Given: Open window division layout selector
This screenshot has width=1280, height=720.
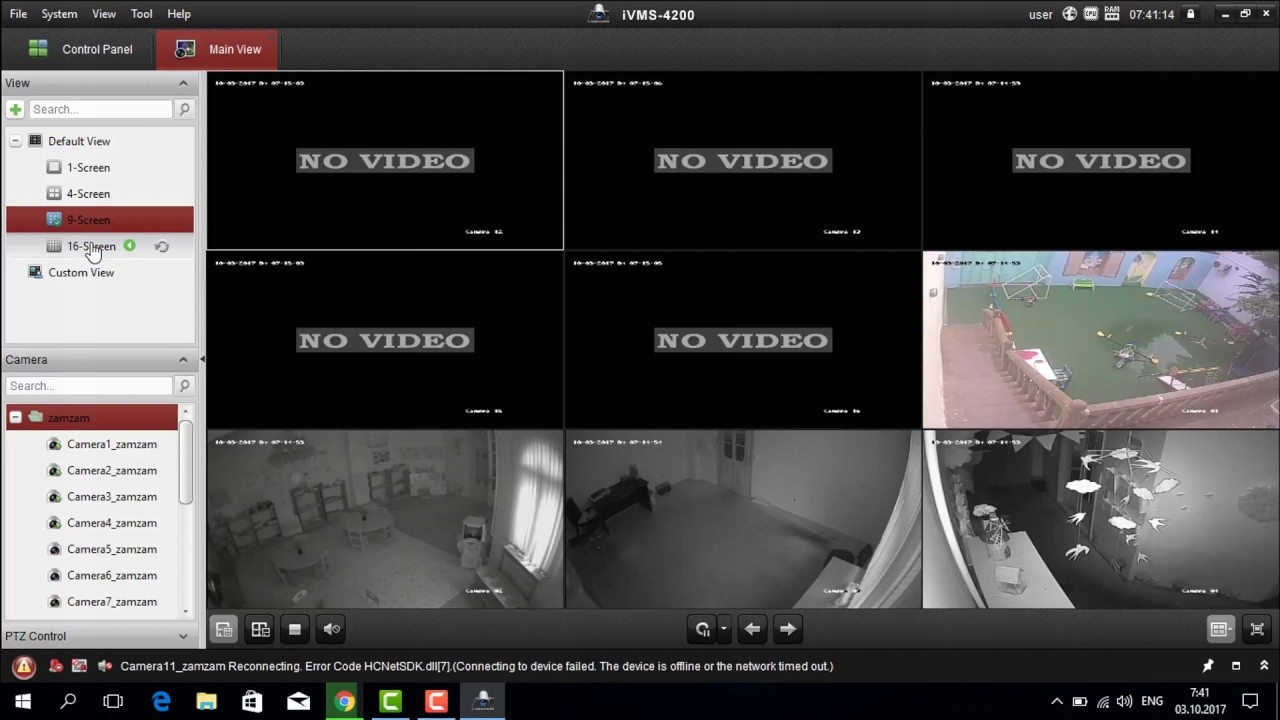Looking at the screenshot, I should 1219,629.
